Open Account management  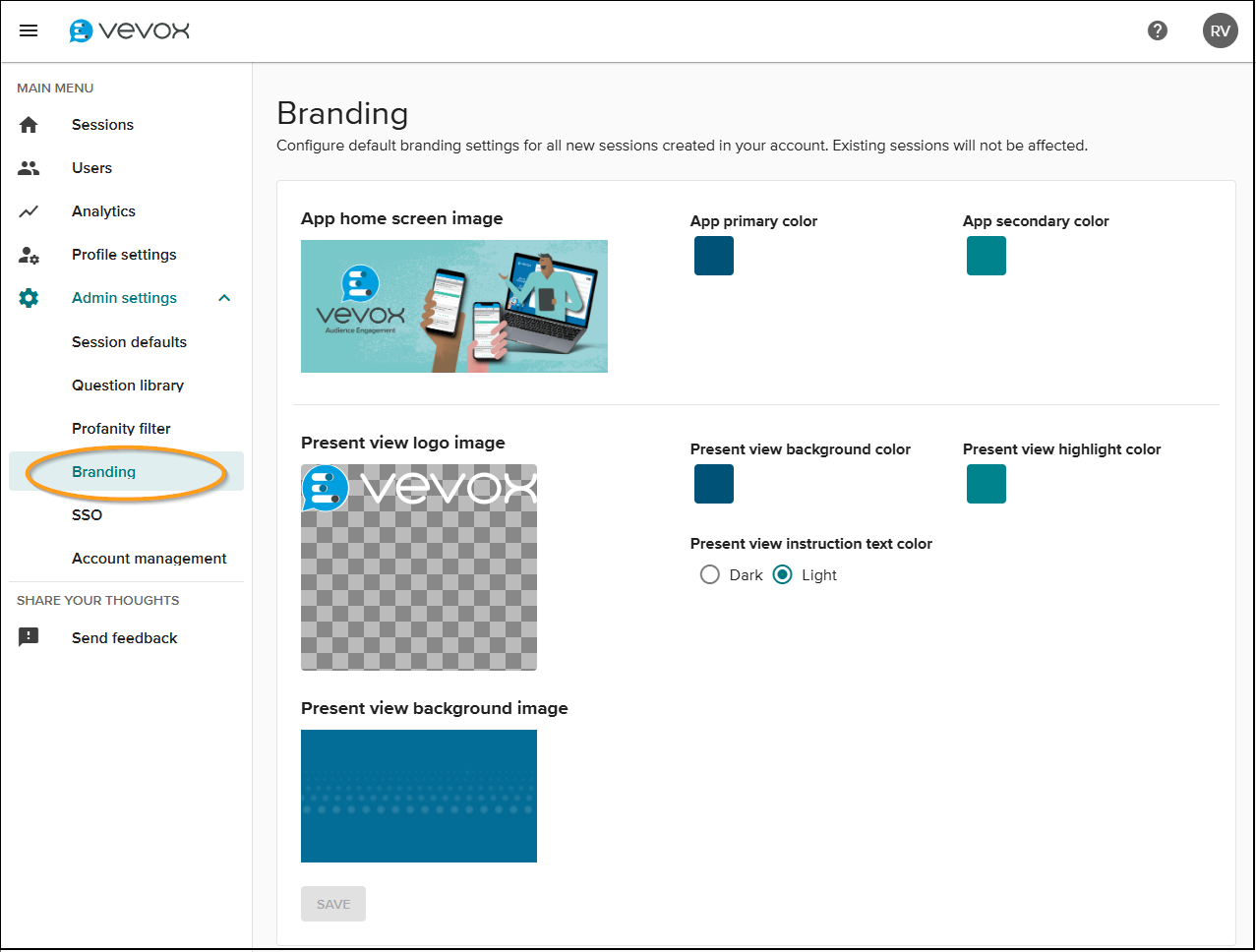click(x=149, y=559)
